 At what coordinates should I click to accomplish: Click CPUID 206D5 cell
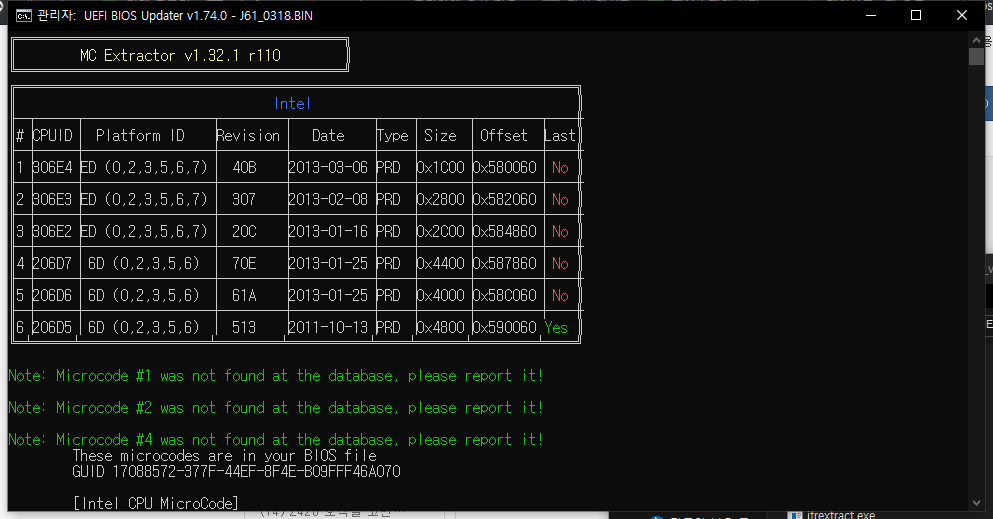point(53,327)
